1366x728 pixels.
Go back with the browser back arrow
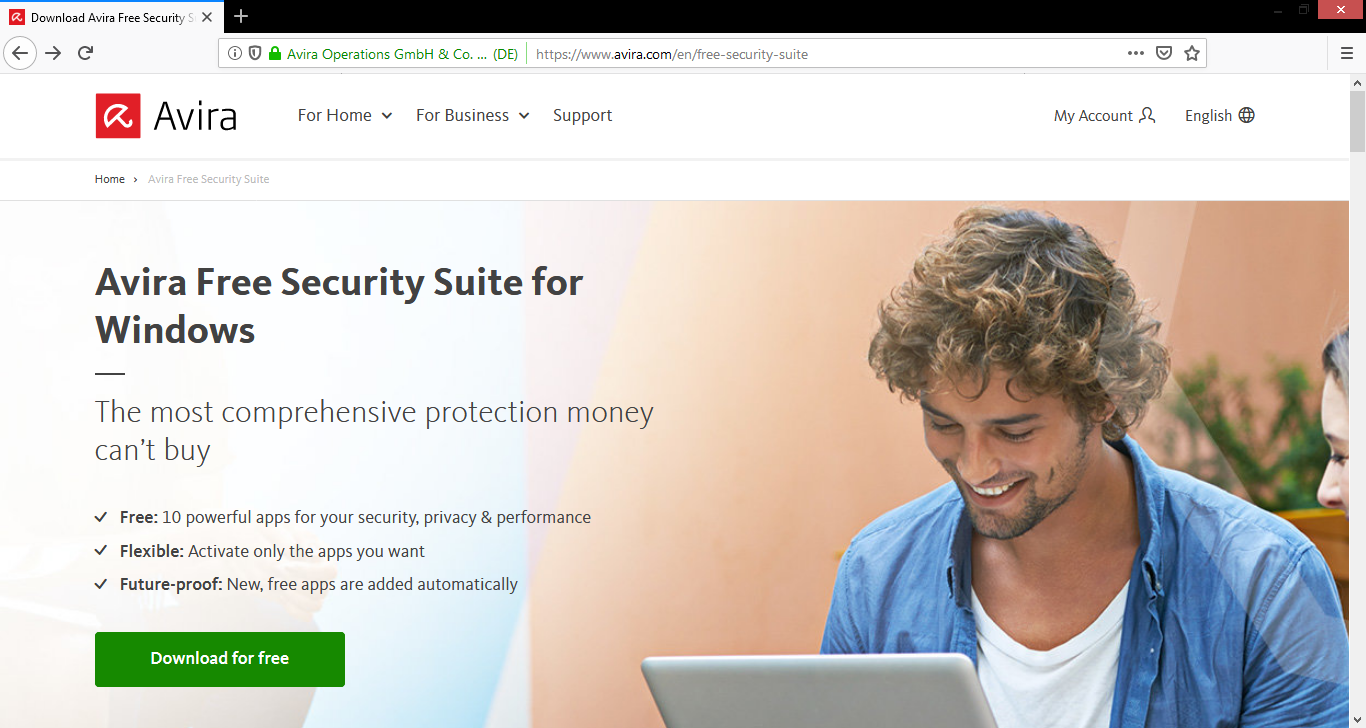[x=20, y=53]
